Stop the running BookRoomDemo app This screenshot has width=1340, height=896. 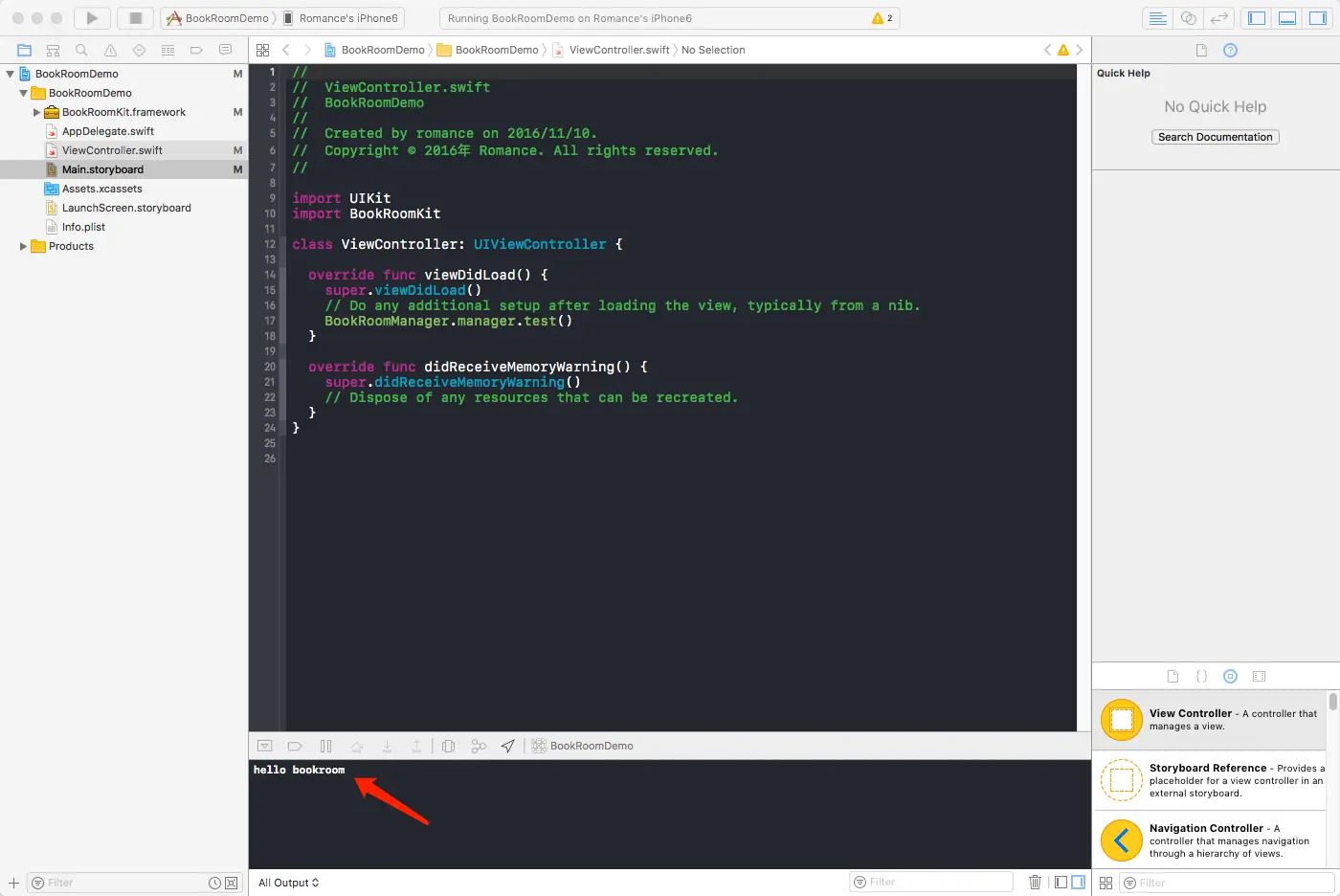point(136,18)
